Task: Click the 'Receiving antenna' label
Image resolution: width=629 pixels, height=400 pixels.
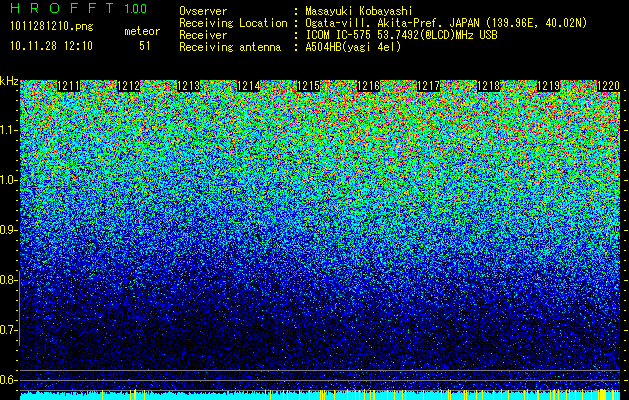Action: pyautogui.click(x=230, y=47)
